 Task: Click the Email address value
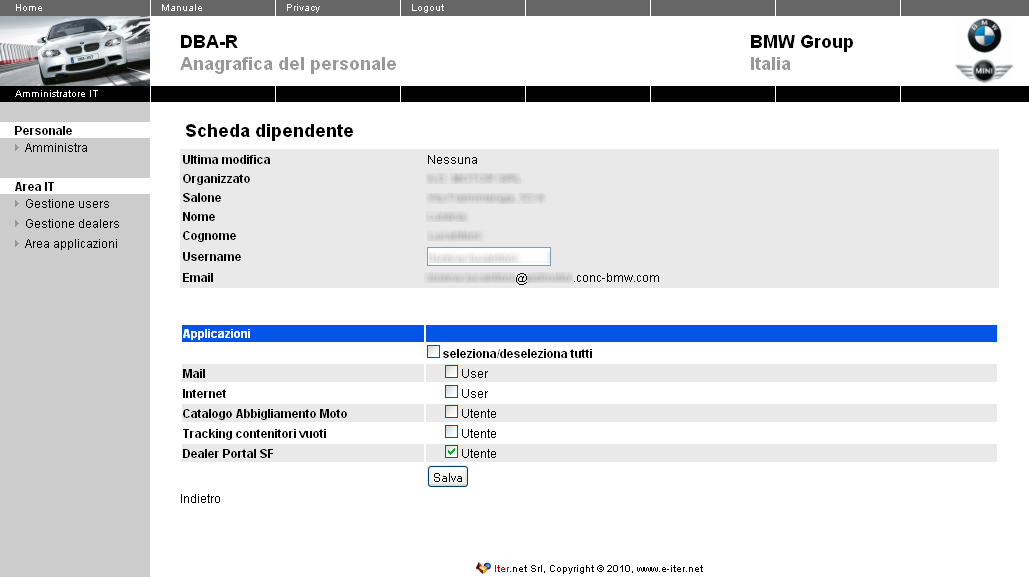(543, 278)
